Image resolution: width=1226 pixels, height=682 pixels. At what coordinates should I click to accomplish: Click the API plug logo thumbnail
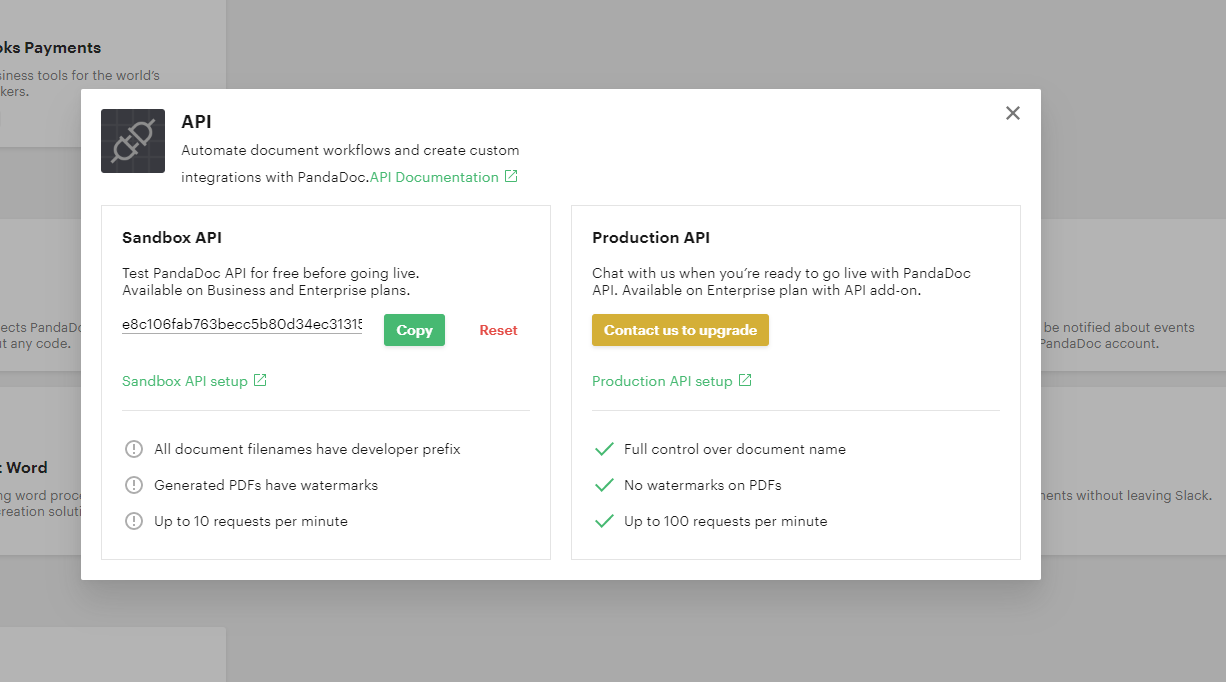click(133, 141)
